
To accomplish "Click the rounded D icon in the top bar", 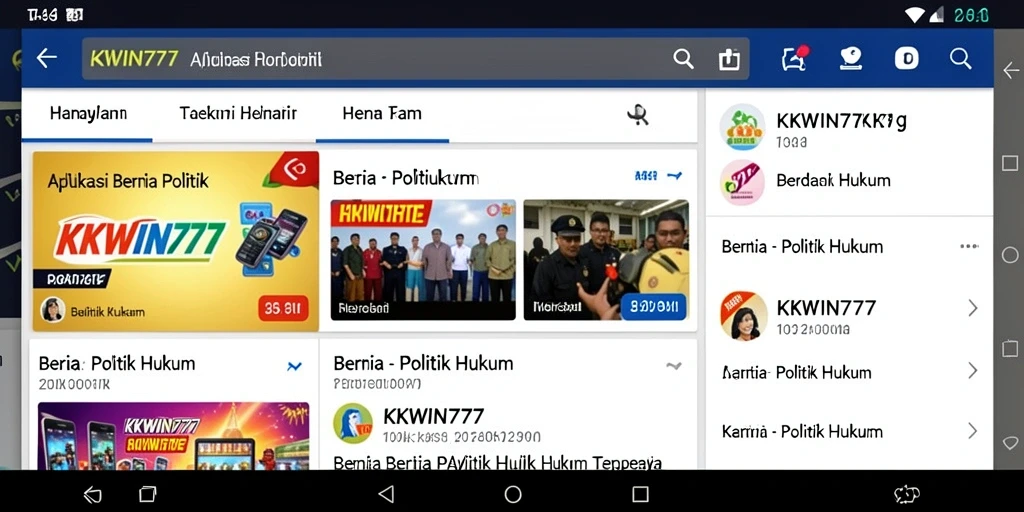I will click(x=906, y=59).
